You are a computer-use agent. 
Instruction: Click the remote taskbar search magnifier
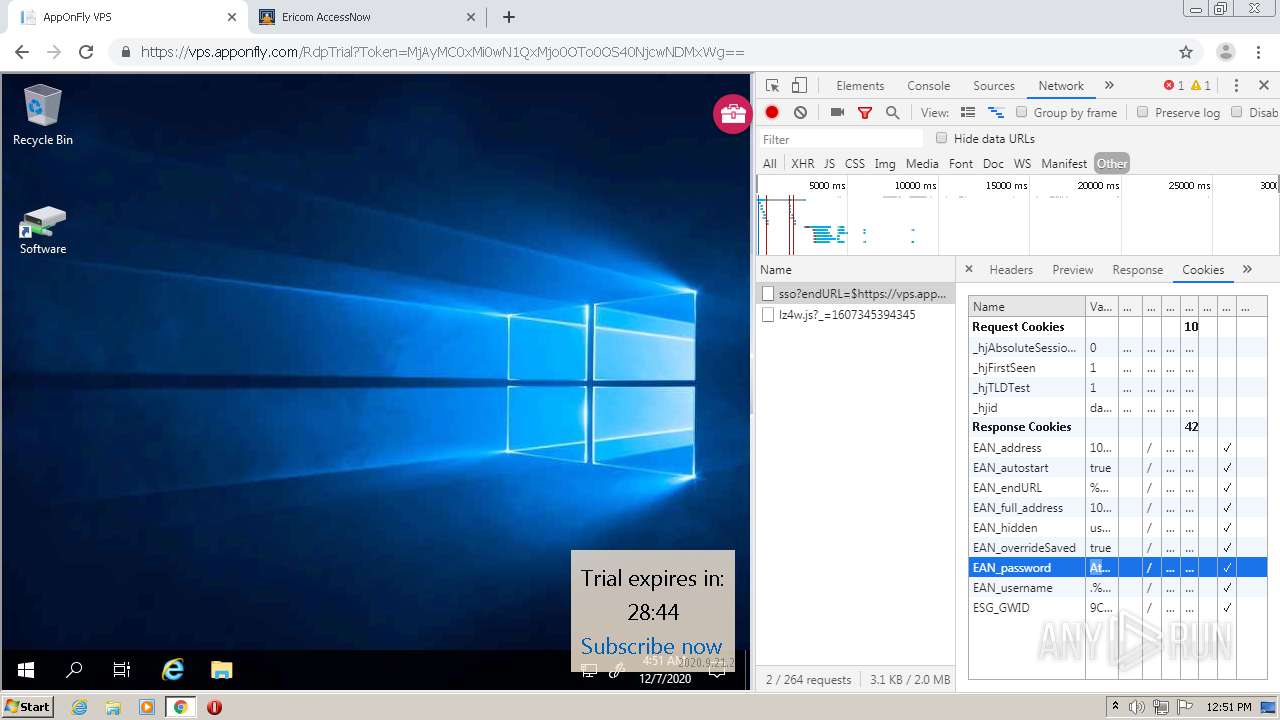[74, 670]
